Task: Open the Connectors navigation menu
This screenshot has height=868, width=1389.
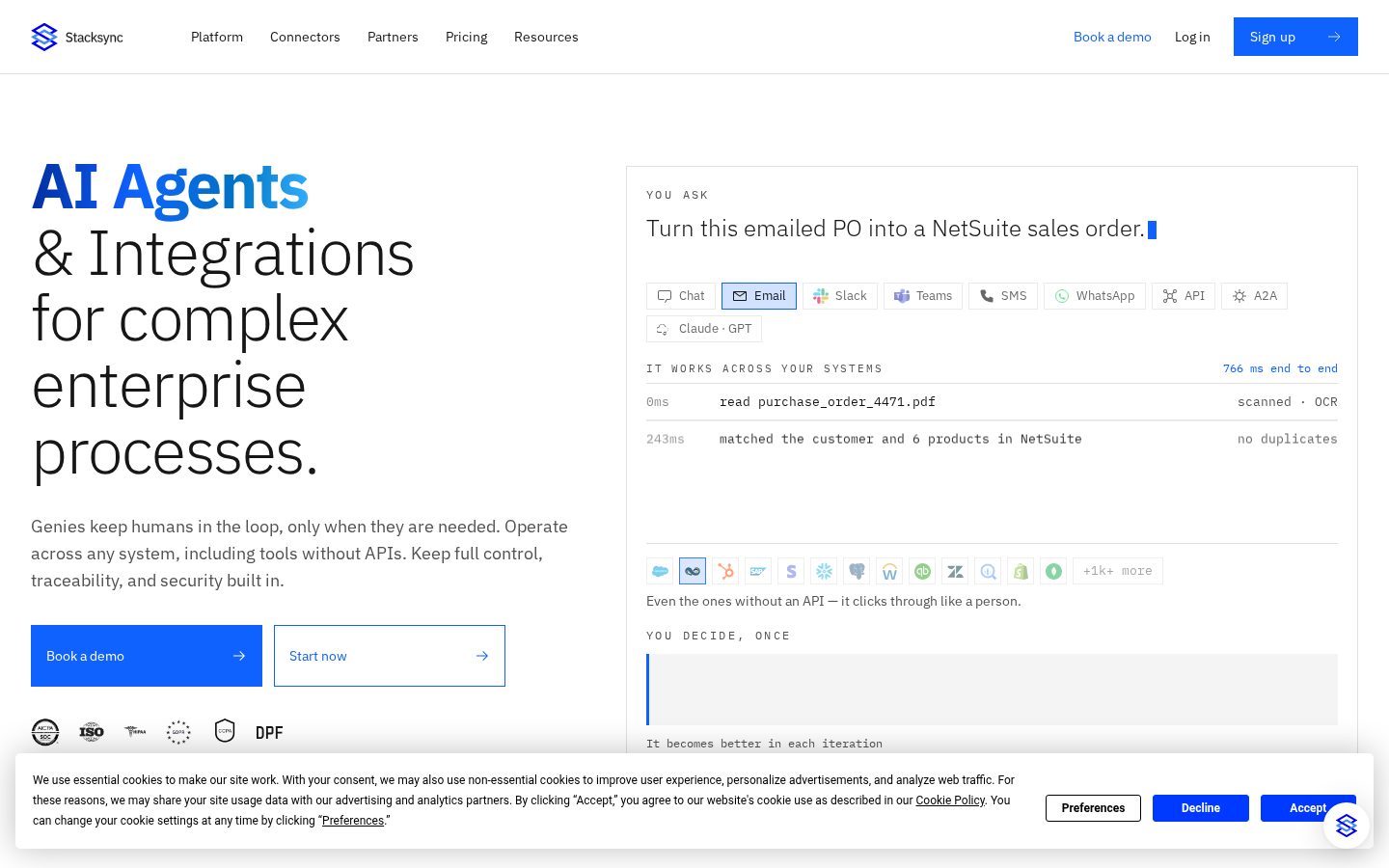Action: point(305,37)
